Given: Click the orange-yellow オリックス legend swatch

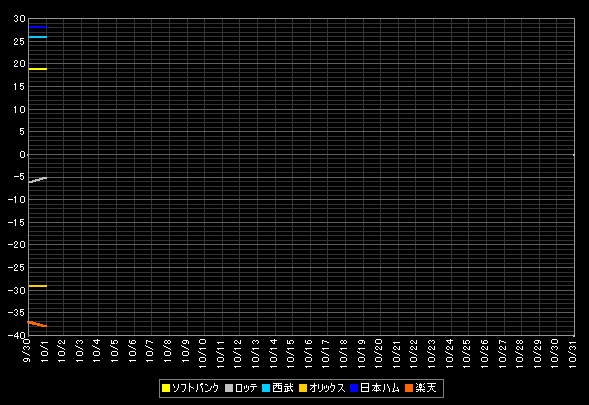Looking at the screenshot, I should coord(303,388).
